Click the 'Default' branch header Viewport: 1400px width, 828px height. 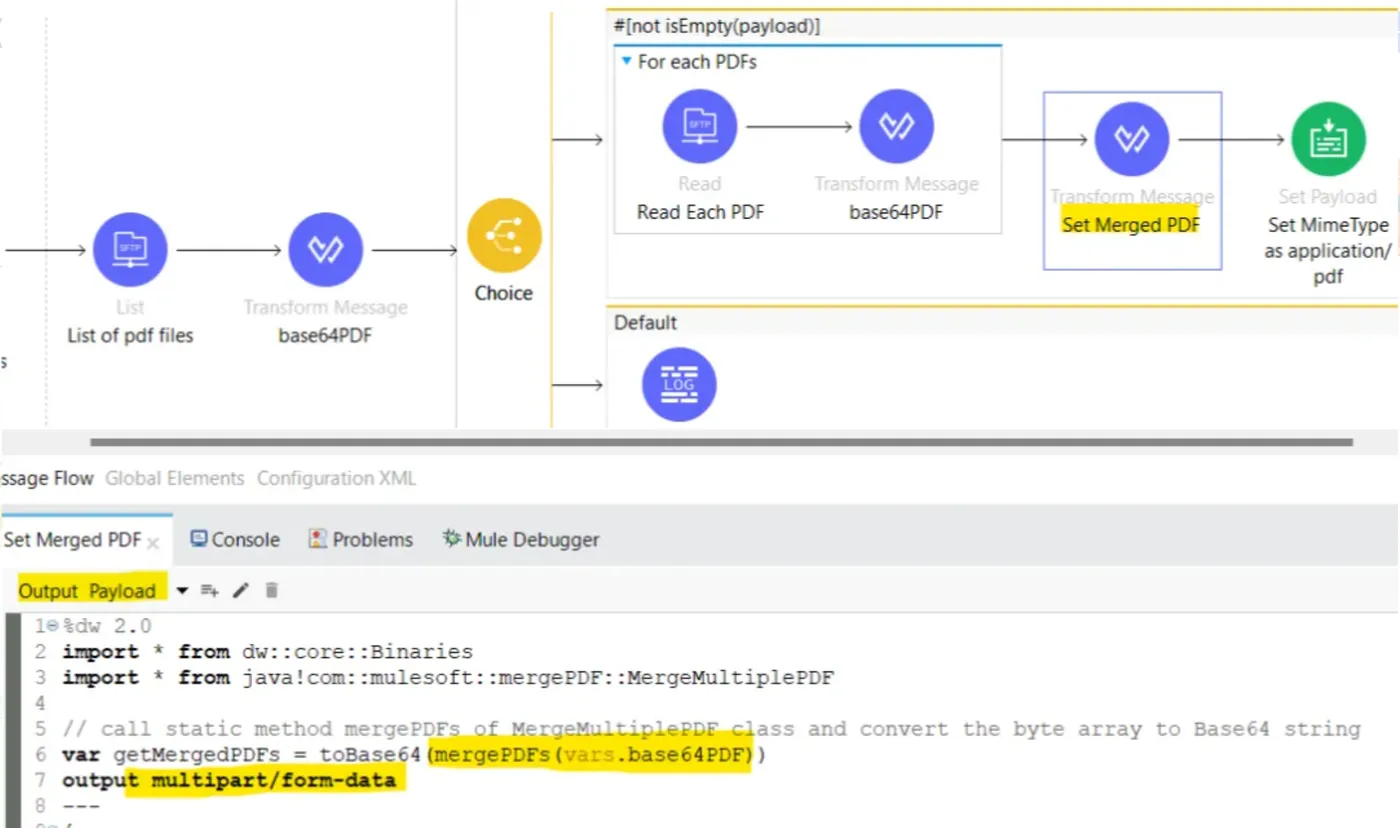(645, 322)
